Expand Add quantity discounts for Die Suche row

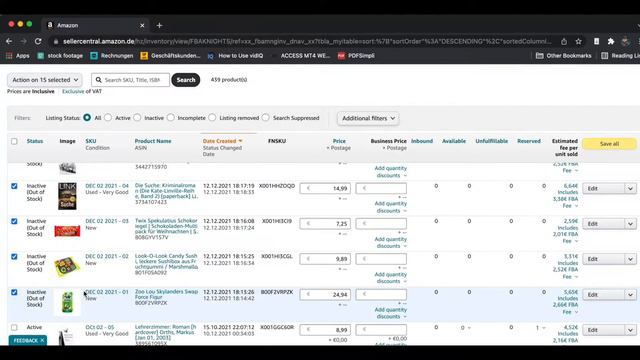tap(391, 207)
